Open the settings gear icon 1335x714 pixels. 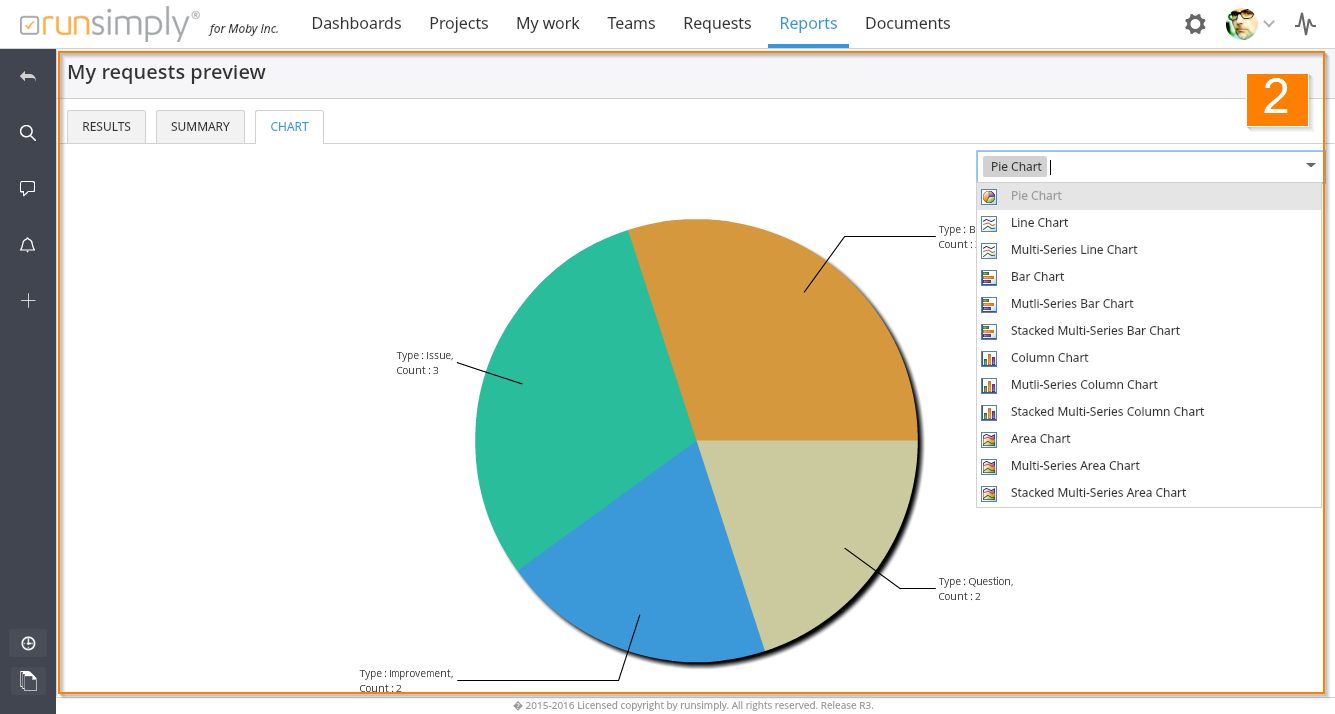(1195, 24)
